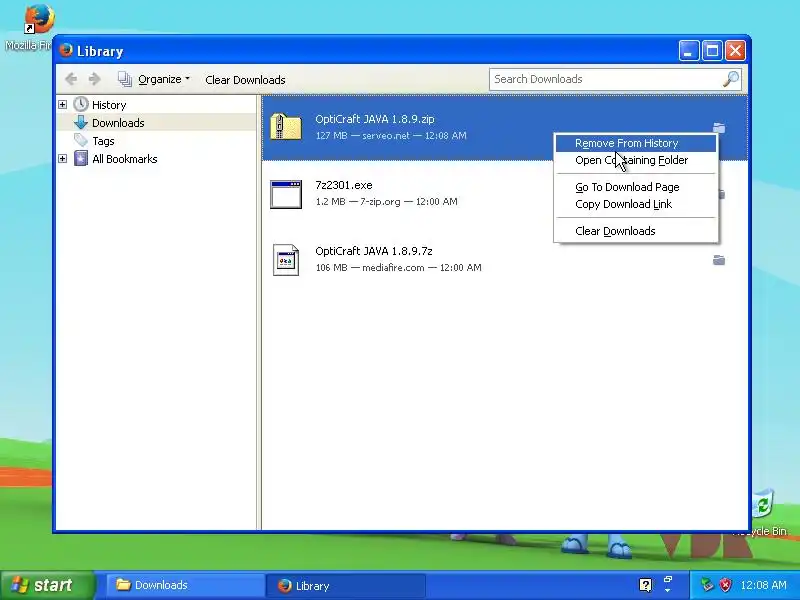Viewport: 800px width, 600px height.
Task: Select Tags in the sidebar
Action: (x=103, y=141)
